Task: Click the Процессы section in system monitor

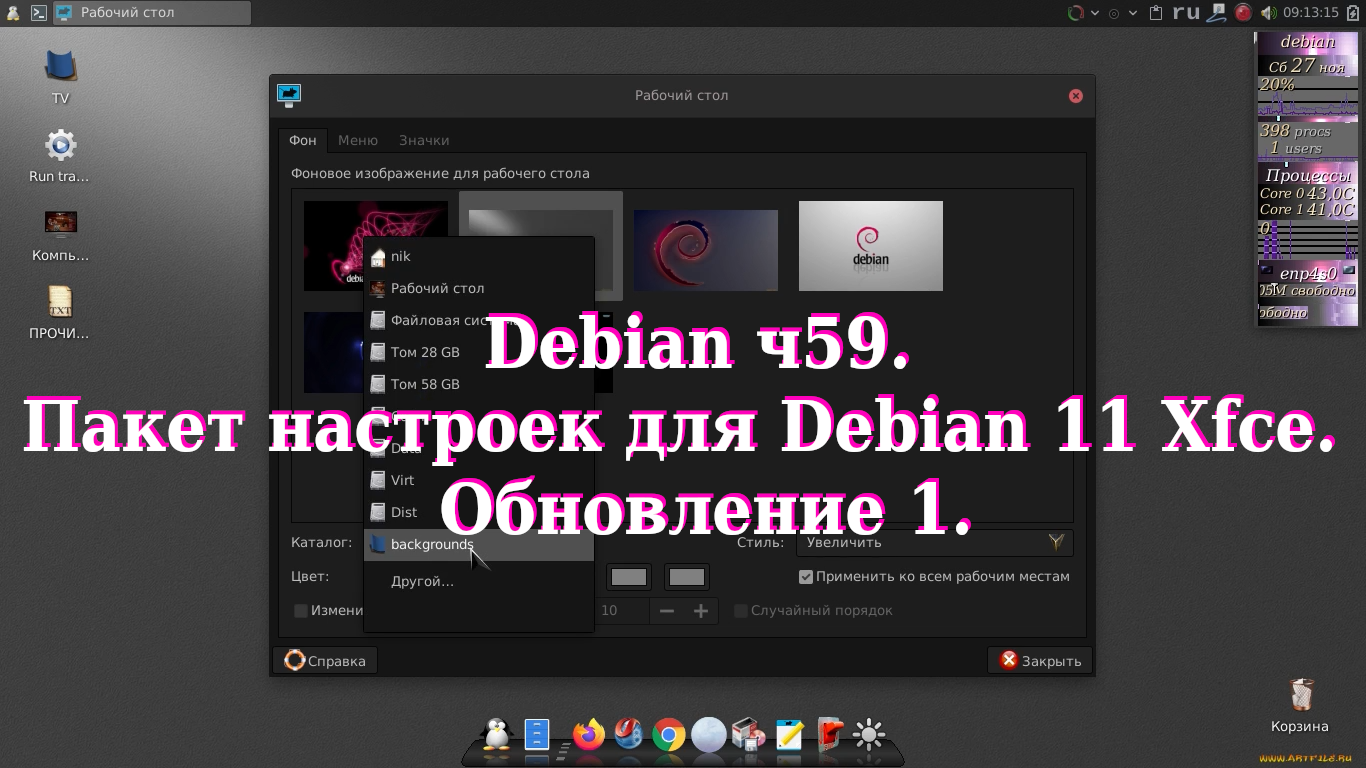Action: coord(1308,176)
